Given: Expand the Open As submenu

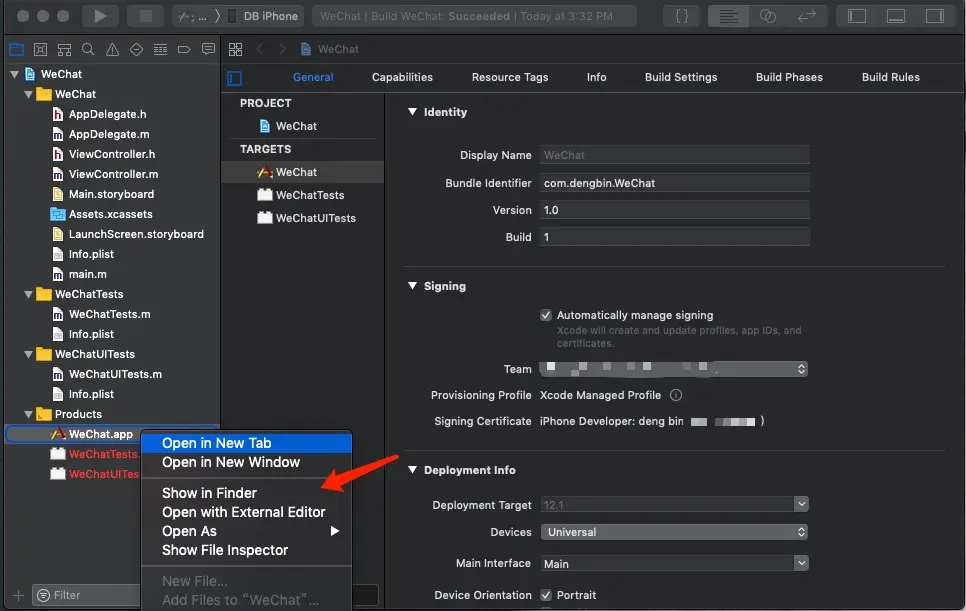Looking at the screenshot, I should [246, 531].
